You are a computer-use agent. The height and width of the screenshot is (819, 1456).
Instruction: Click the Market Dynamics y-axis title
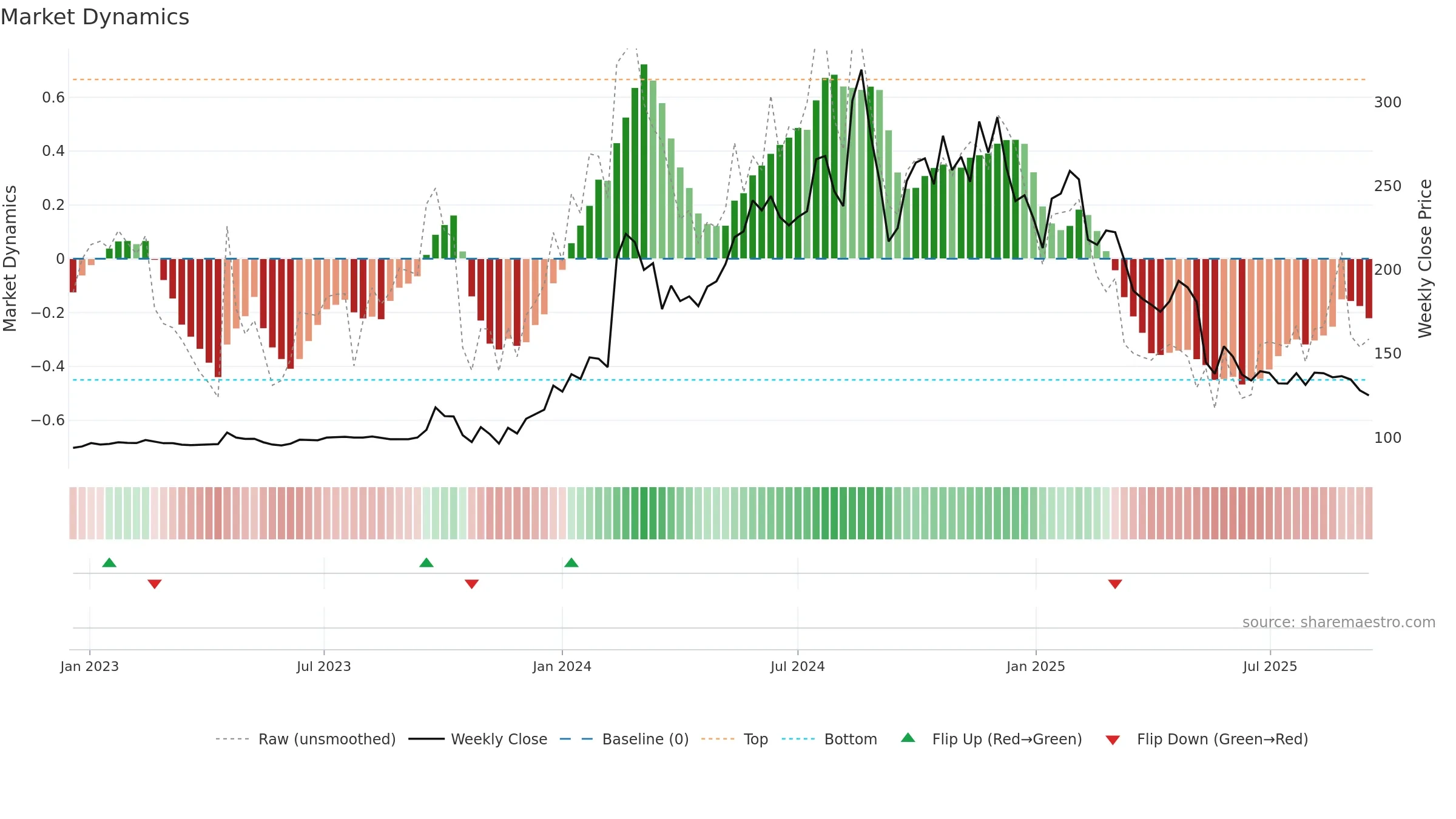pyautogui.click(x=10, y=258)
